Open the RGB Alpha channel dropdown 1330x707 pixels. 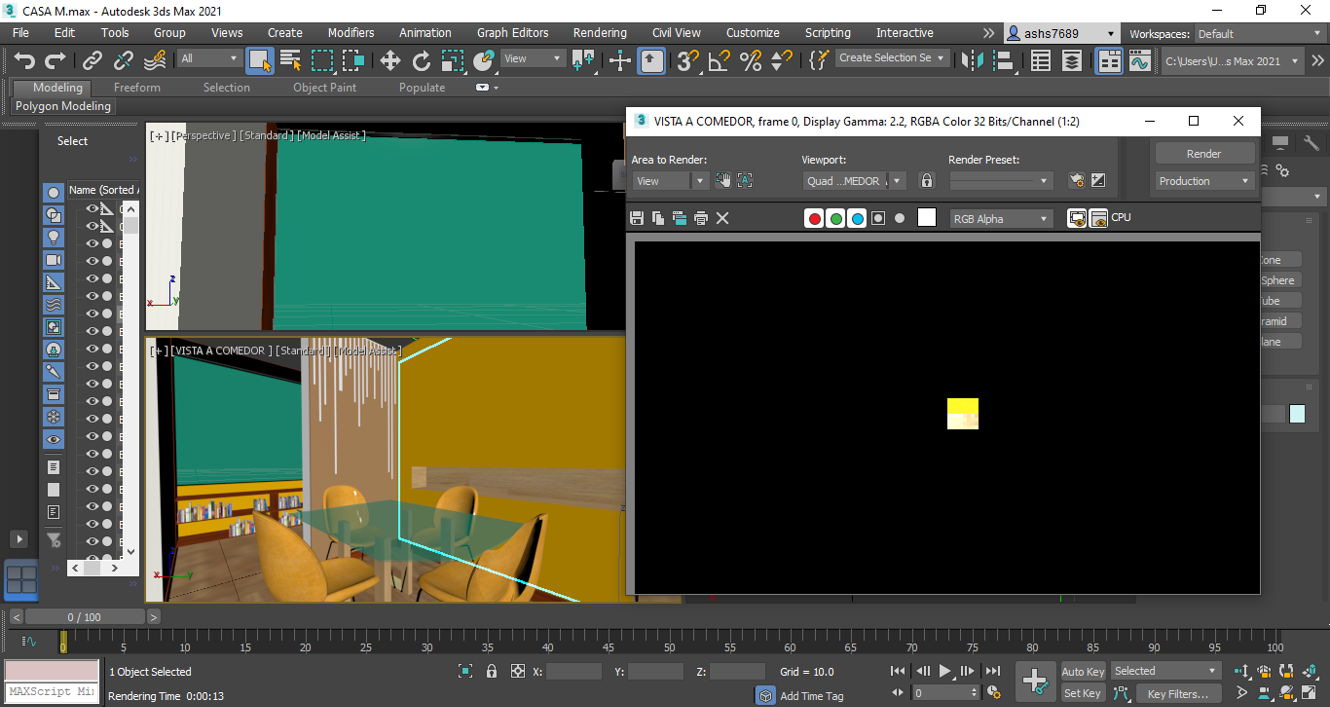[x=1000, y=219]
